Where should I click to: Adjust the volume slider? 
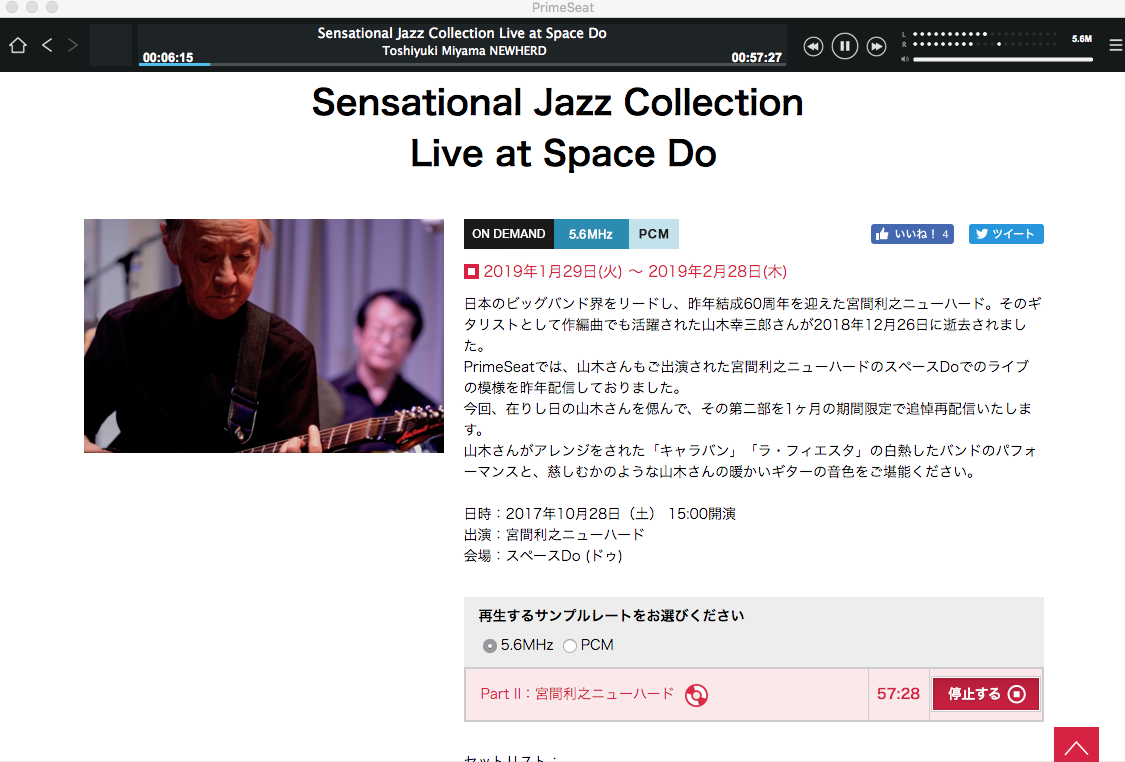point(1002,60)
